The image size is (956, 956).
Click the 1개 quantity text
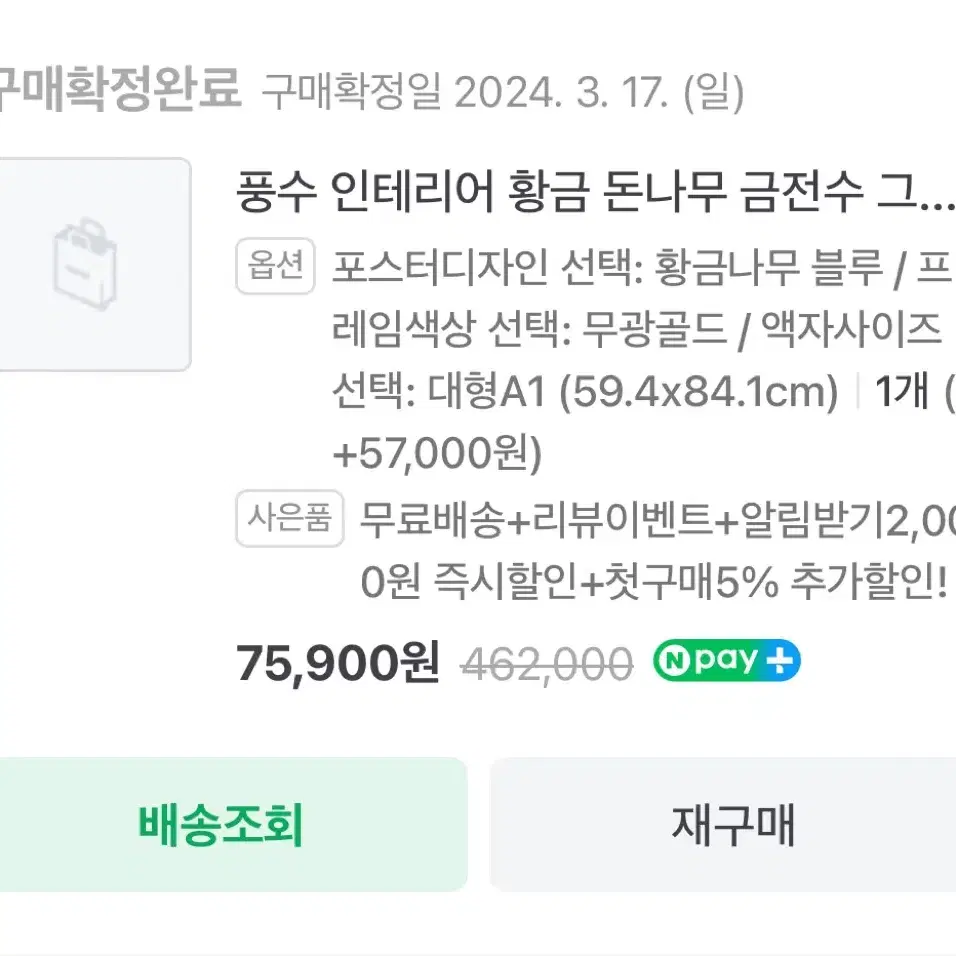coord(902,391)
